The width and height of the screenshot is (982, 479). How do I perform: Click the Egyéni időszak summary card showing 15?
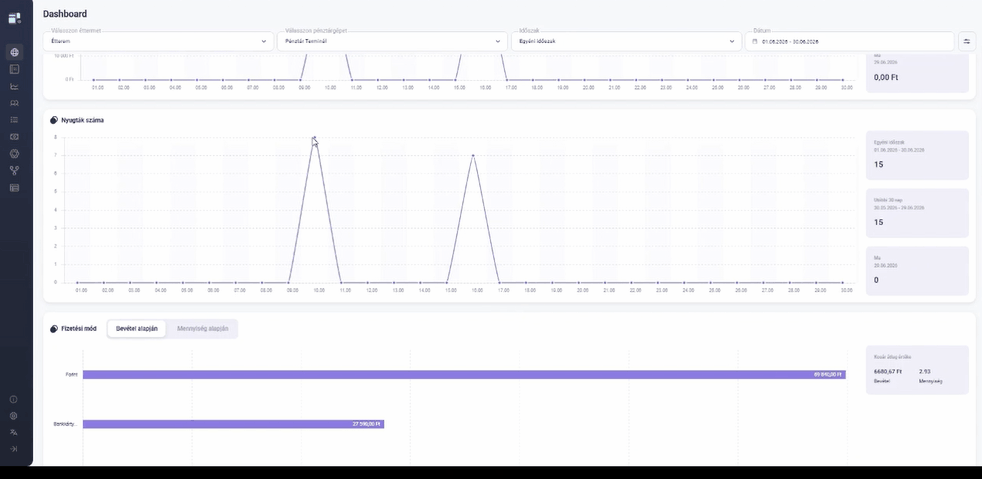tap(917, 155)
